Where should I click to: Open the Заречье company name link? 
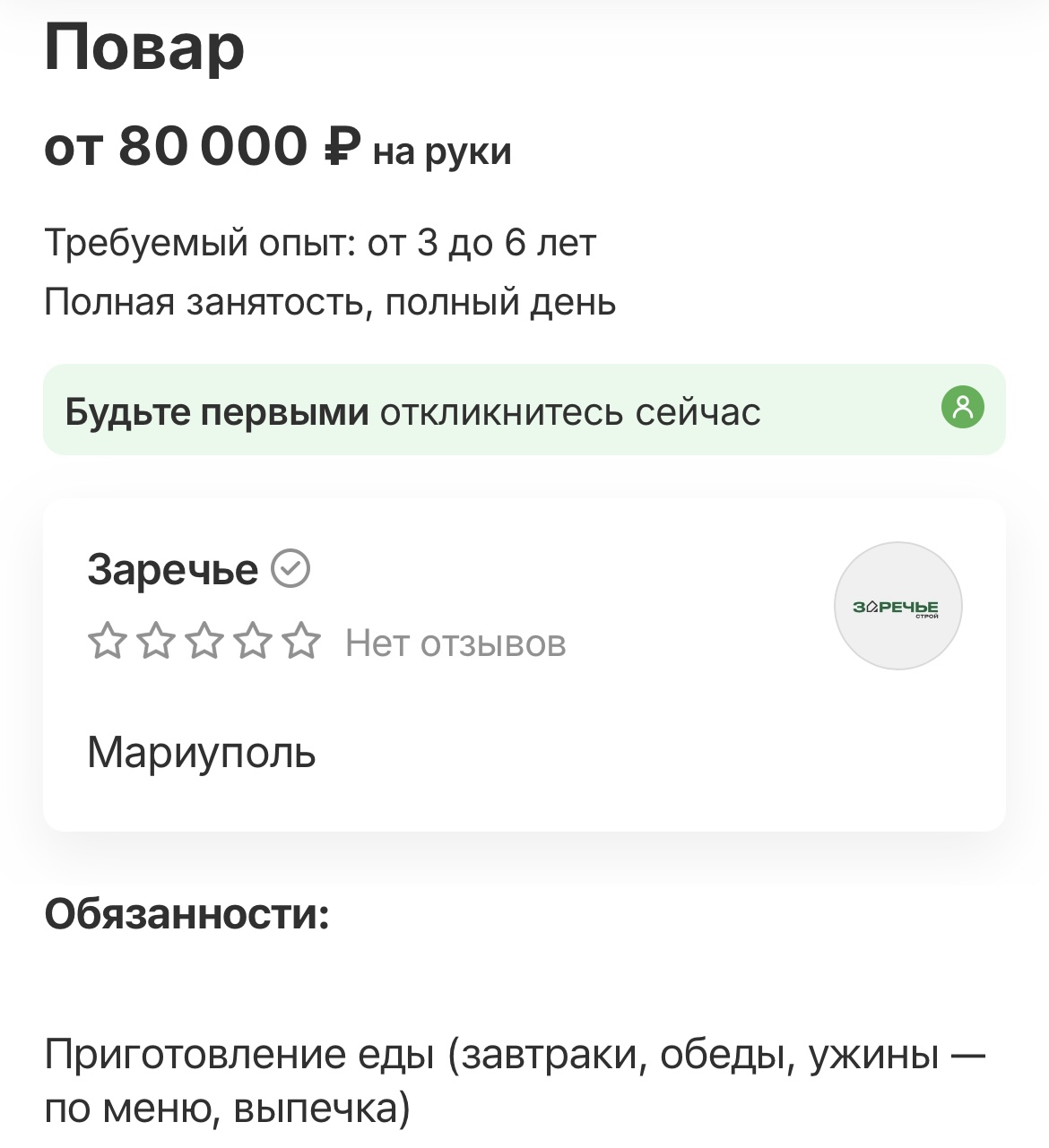tap(173, 570)
